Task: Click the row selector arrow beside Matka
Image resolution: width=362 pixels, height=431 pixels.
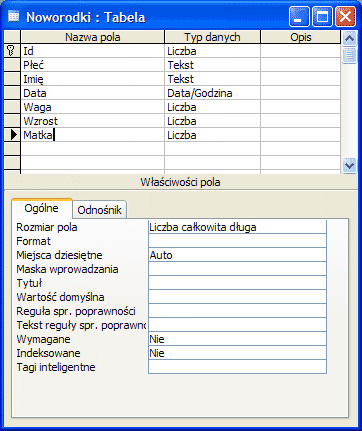Action: click(12, 135)
